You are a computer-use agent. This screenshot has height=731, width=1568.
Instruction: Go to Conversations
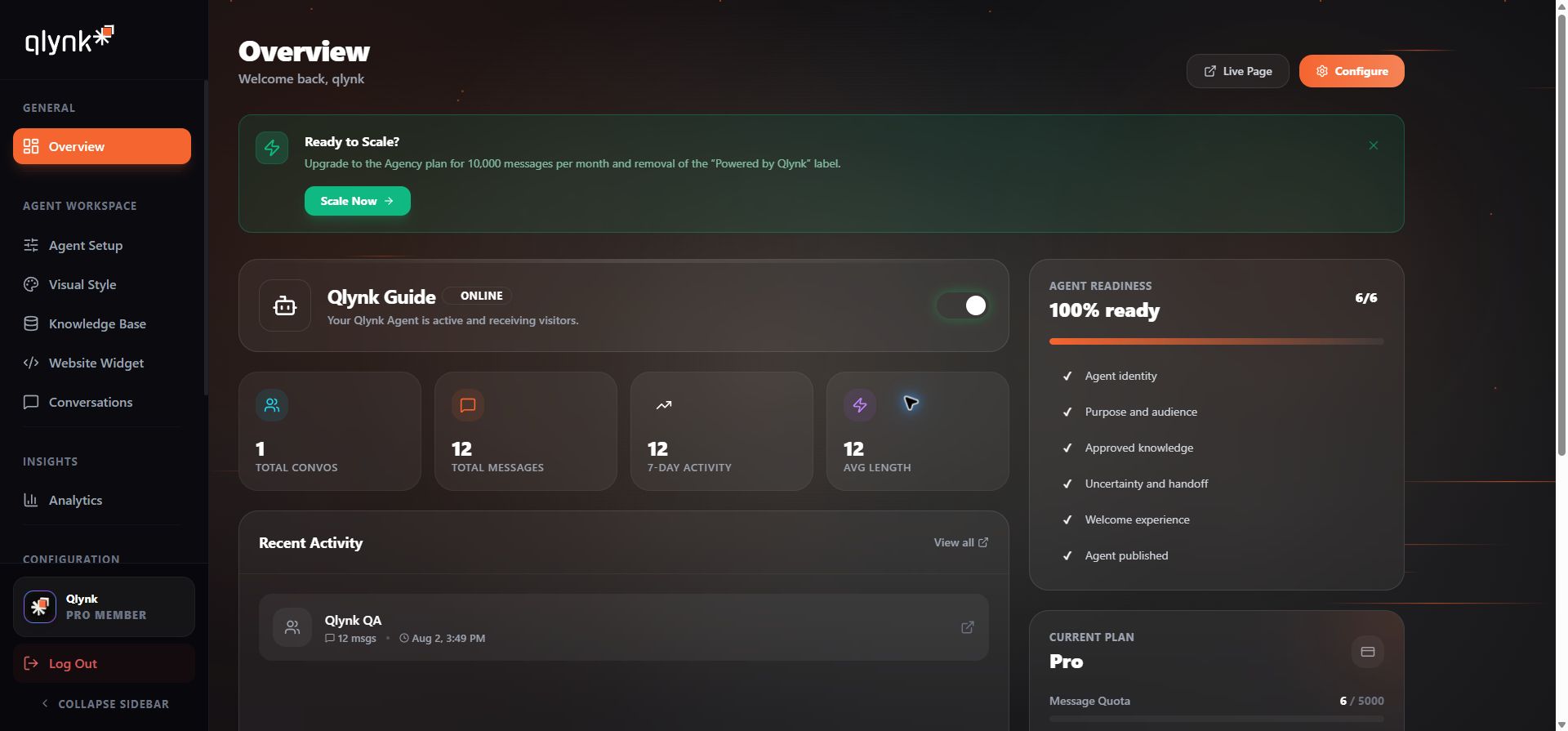pos(102,402)
